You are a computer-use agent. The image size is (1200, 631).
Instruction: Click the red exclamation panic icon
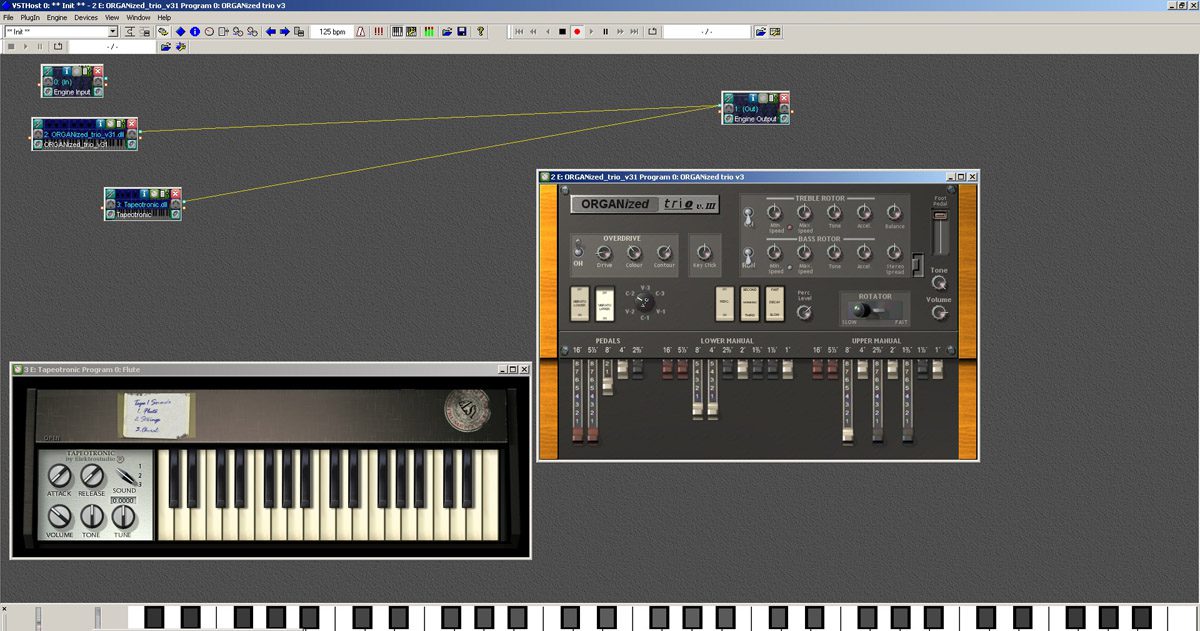pos(378,32)
